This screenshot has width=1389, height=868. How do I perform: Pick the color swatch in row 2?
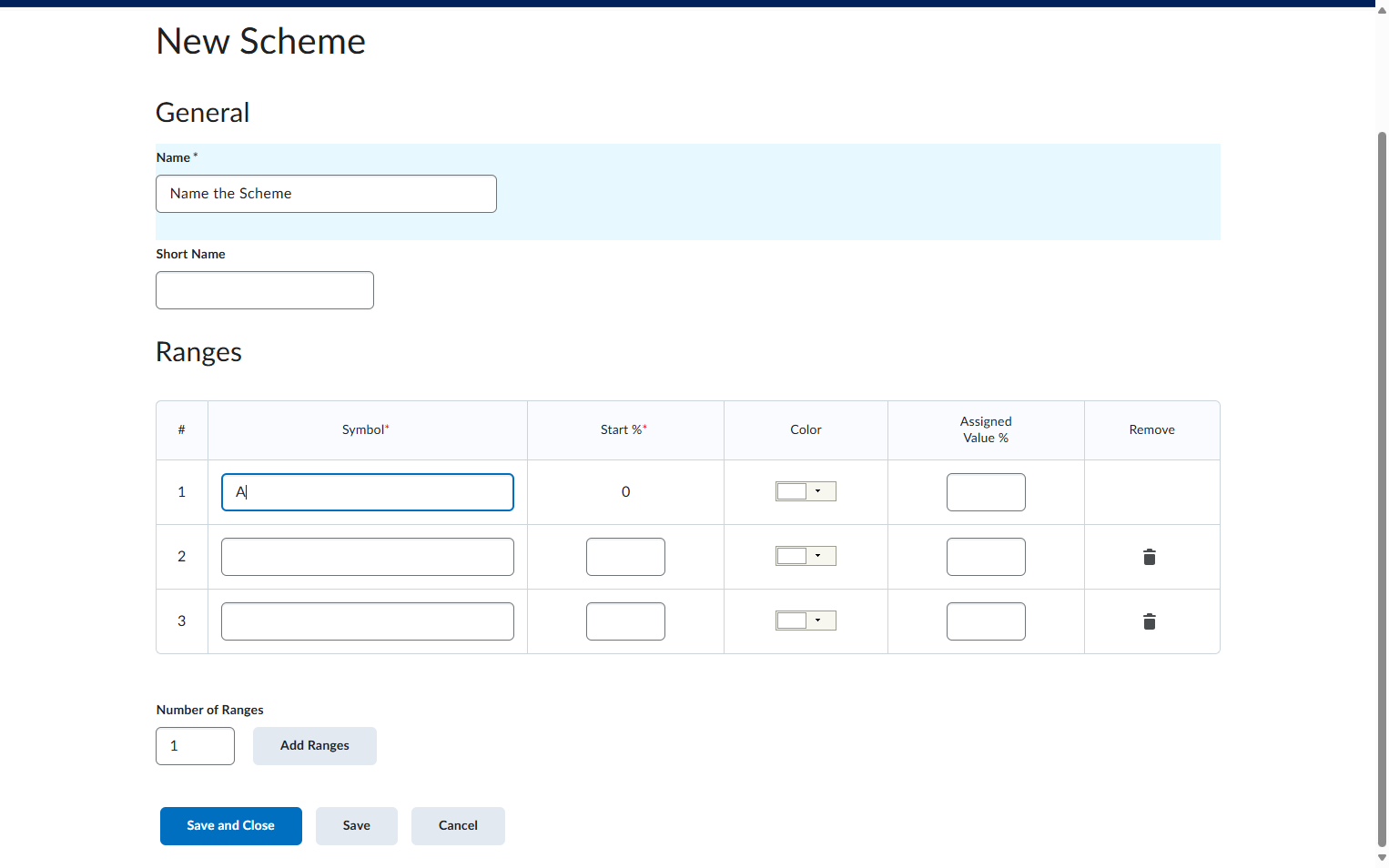tap(792, 556)
